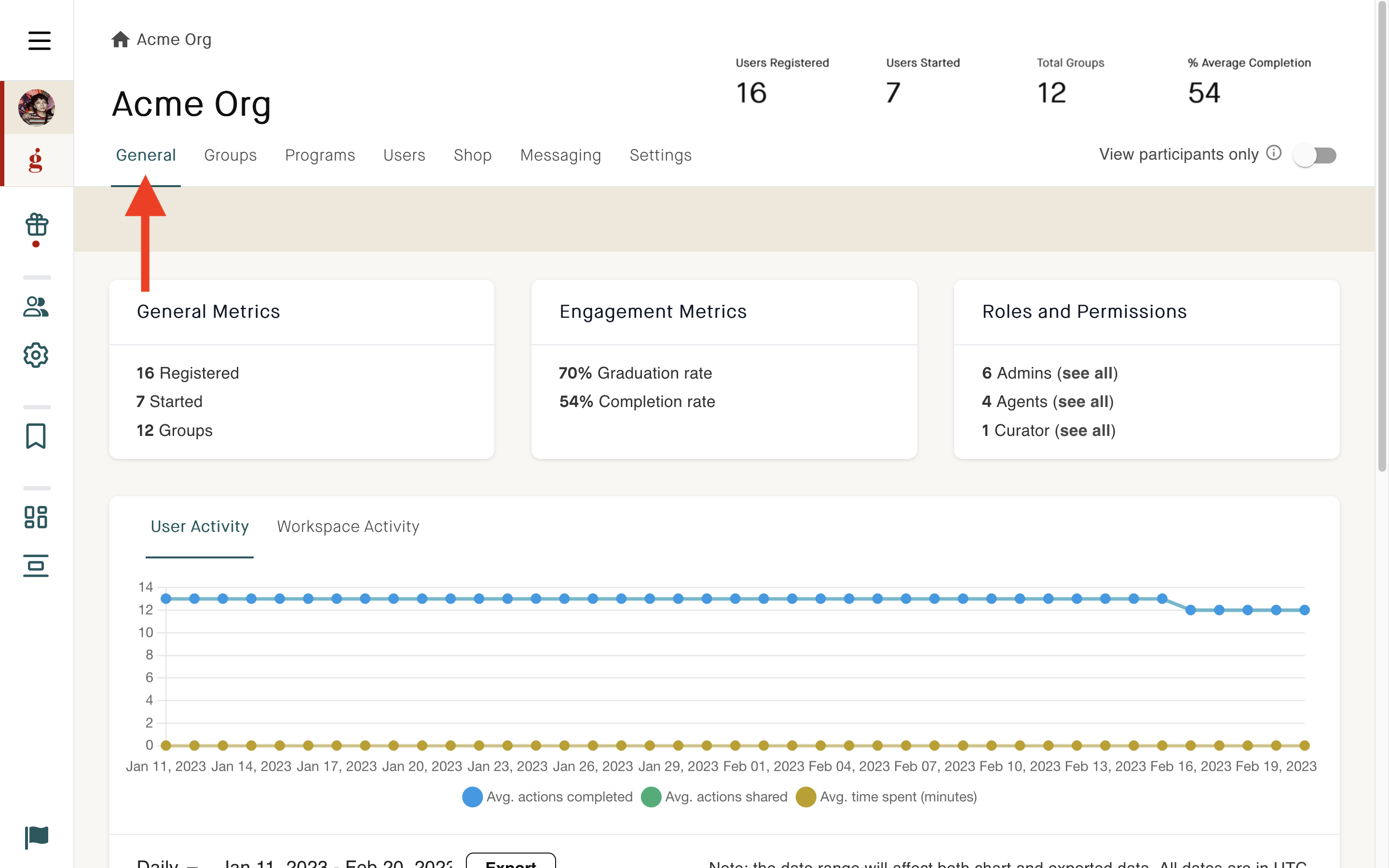Open the hamburger menu
Viewport: 1389px width, 868px height.
39,40
